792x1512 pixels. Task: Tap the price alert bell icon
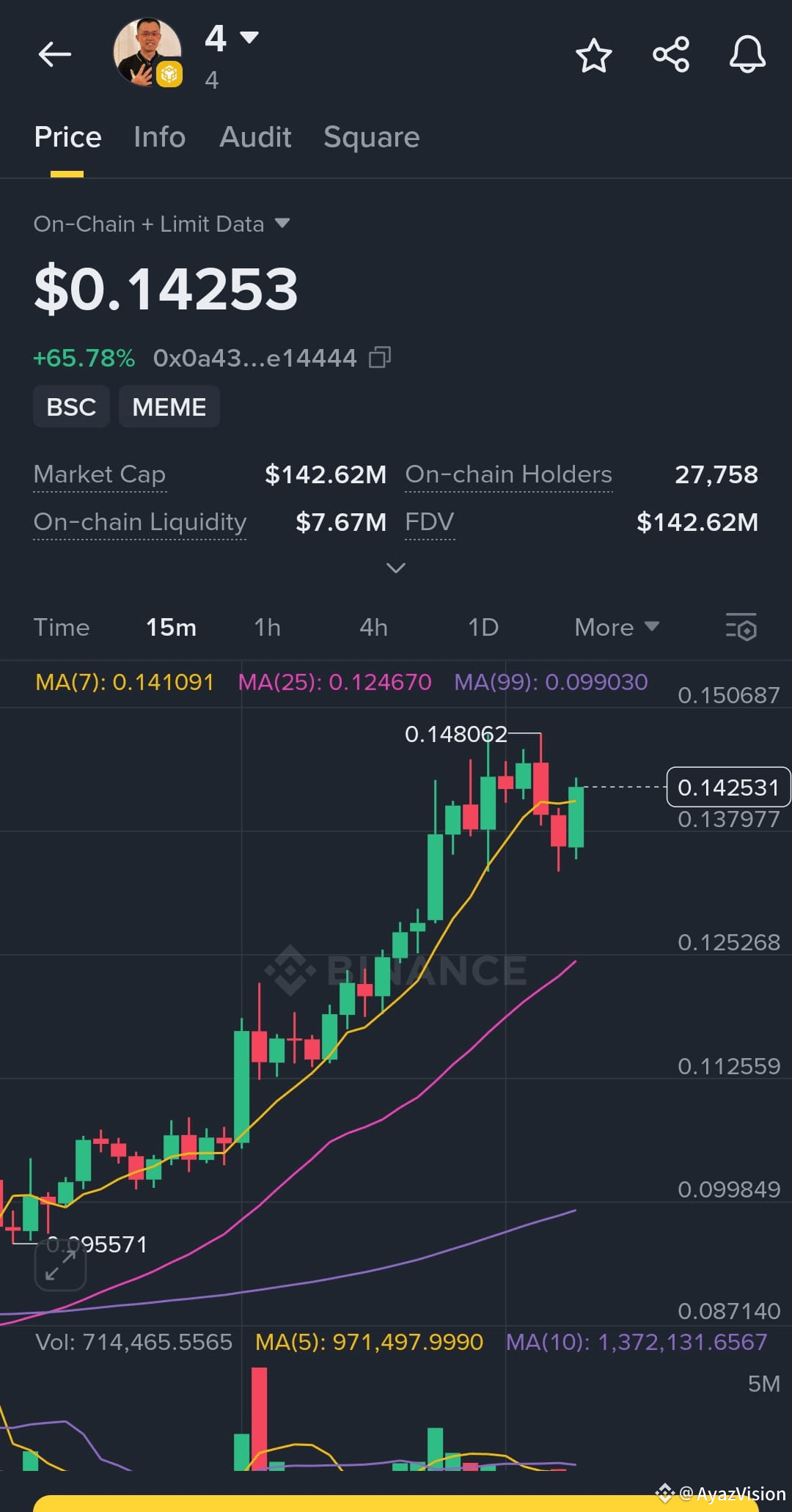[747, 55]
